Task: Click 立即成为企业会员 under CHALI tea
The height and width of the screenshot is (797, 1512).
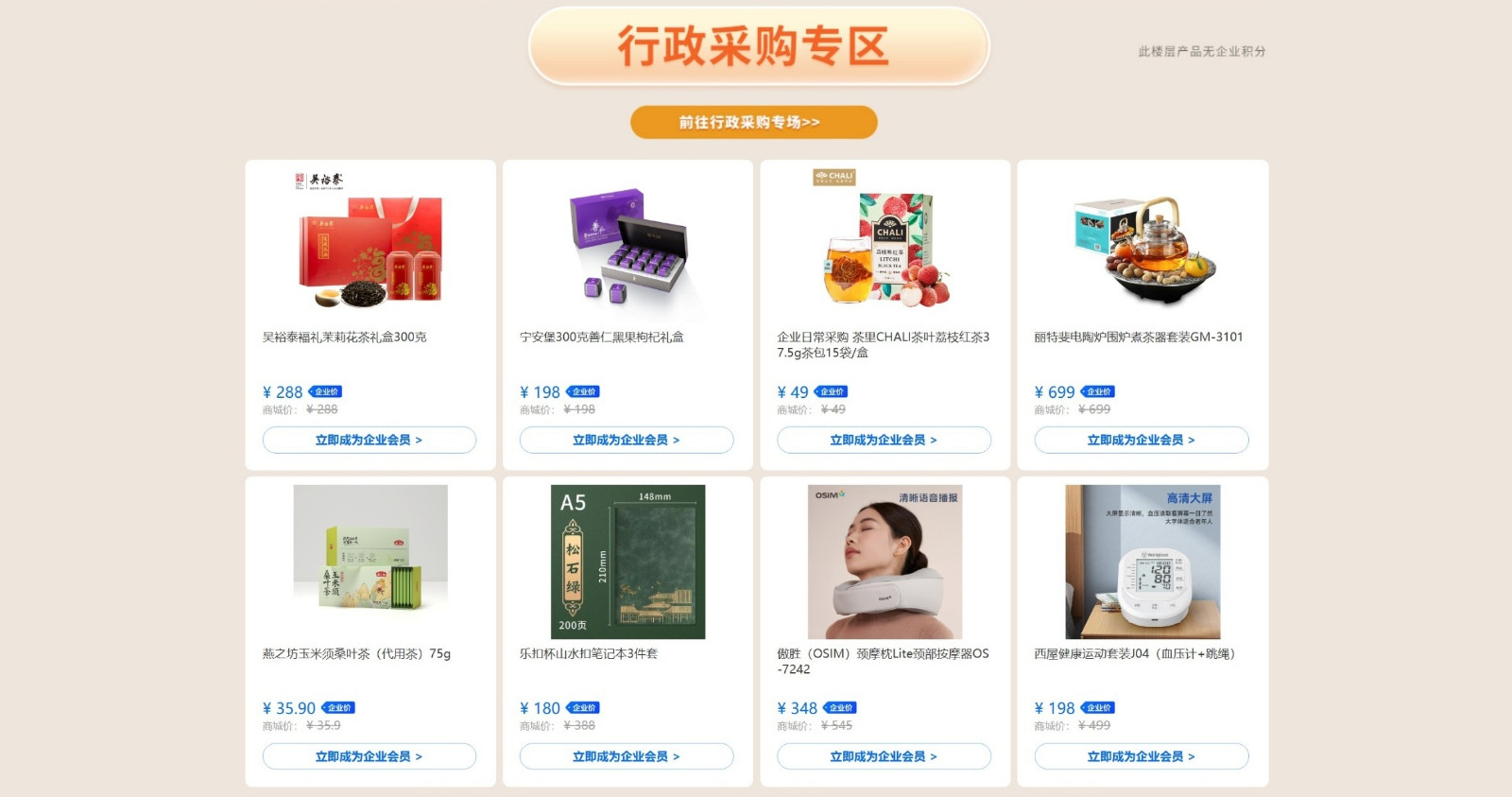Action: 885,440
